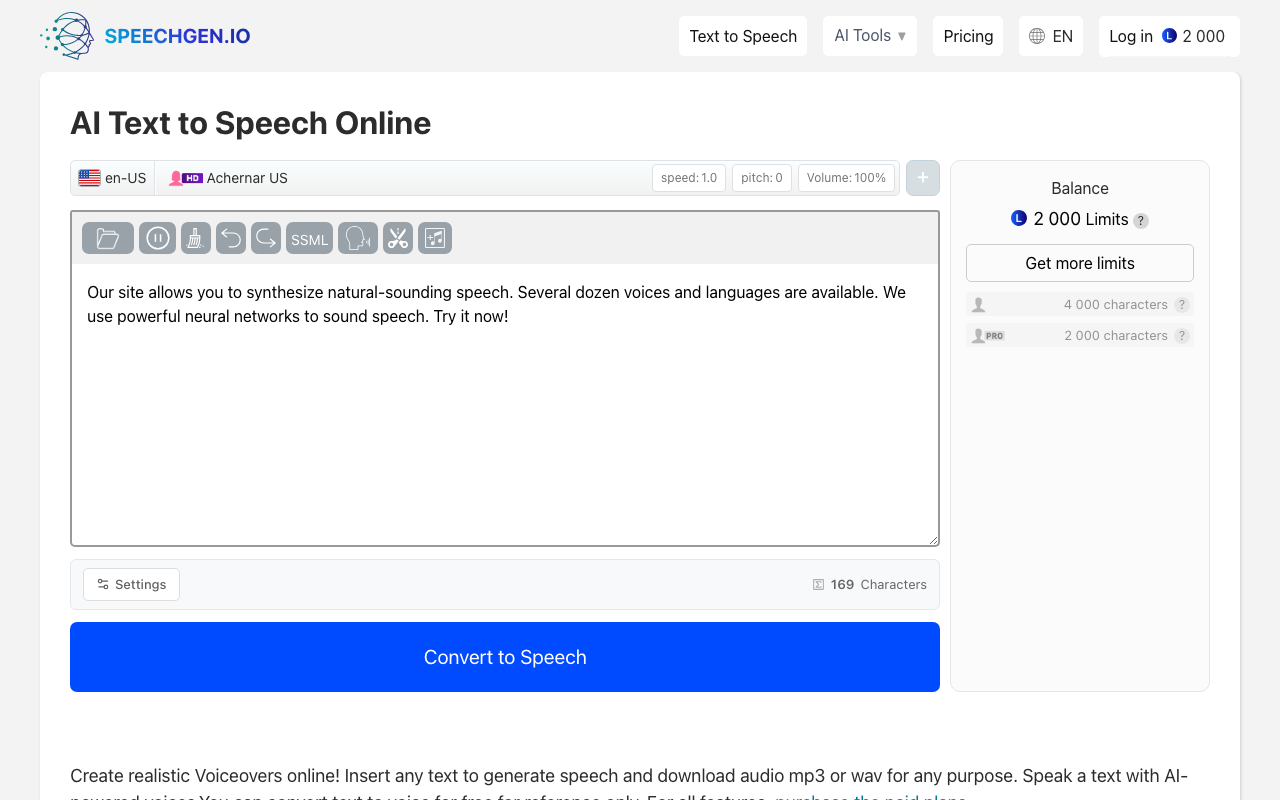Redo the last text edit
The image size is (1280, 800).
tap(266, 238)
